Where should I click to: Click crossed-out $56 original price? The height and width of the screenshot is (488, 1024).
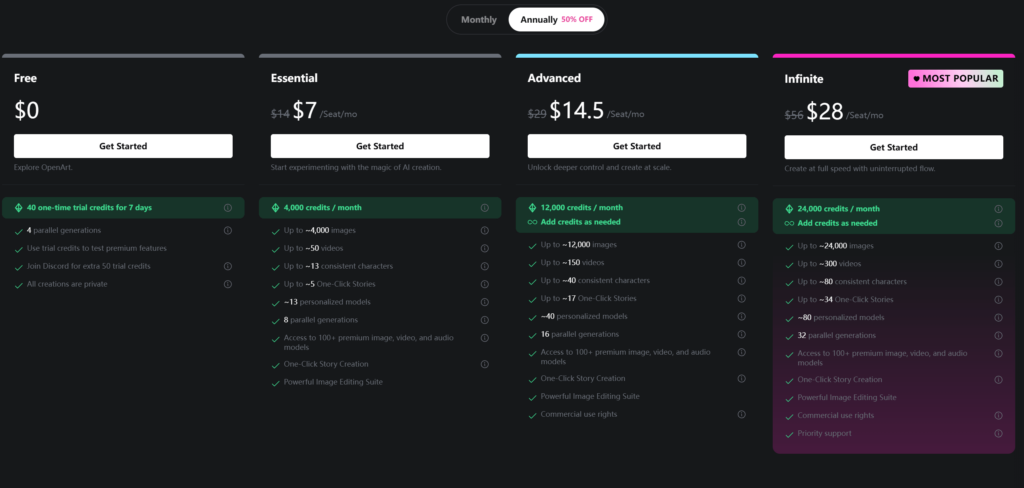[793, 115]
